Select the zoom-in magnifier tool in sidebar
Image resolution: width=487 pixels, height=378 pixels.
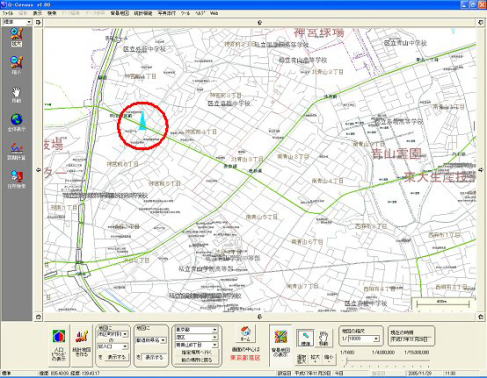pos(16,37)
